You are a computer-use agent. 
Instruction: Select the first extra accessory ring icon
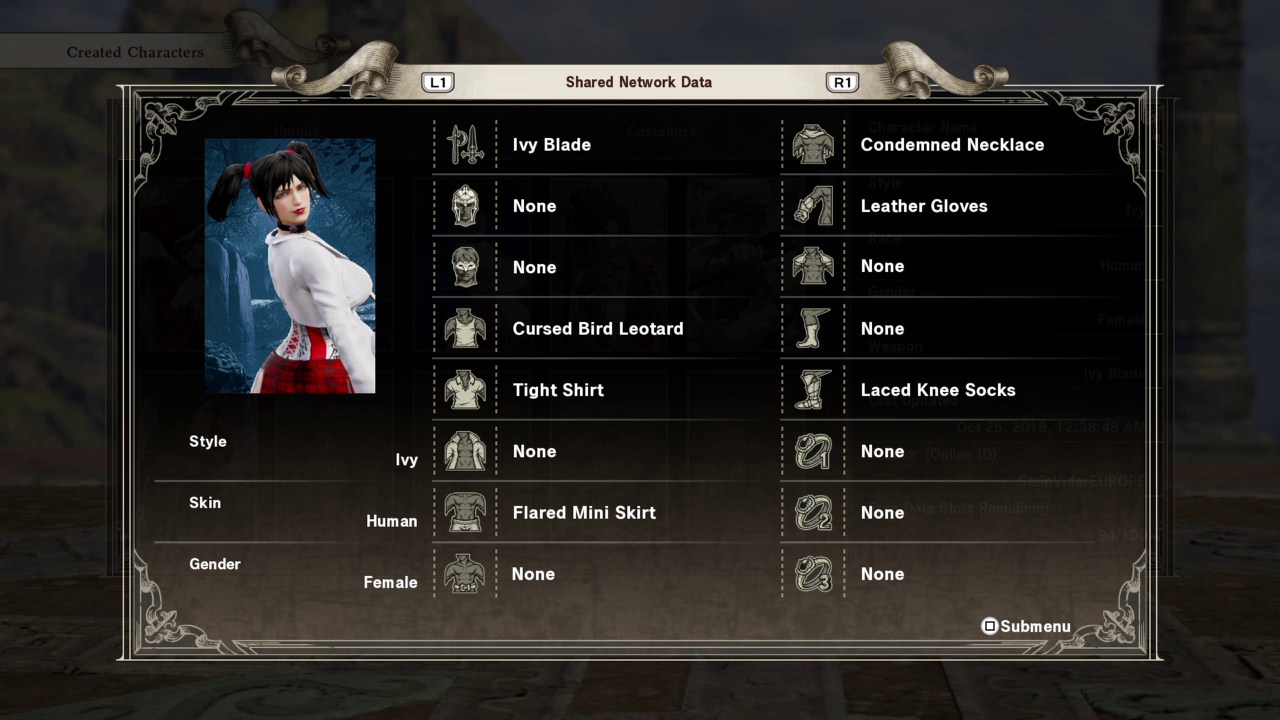pos(813,451)
